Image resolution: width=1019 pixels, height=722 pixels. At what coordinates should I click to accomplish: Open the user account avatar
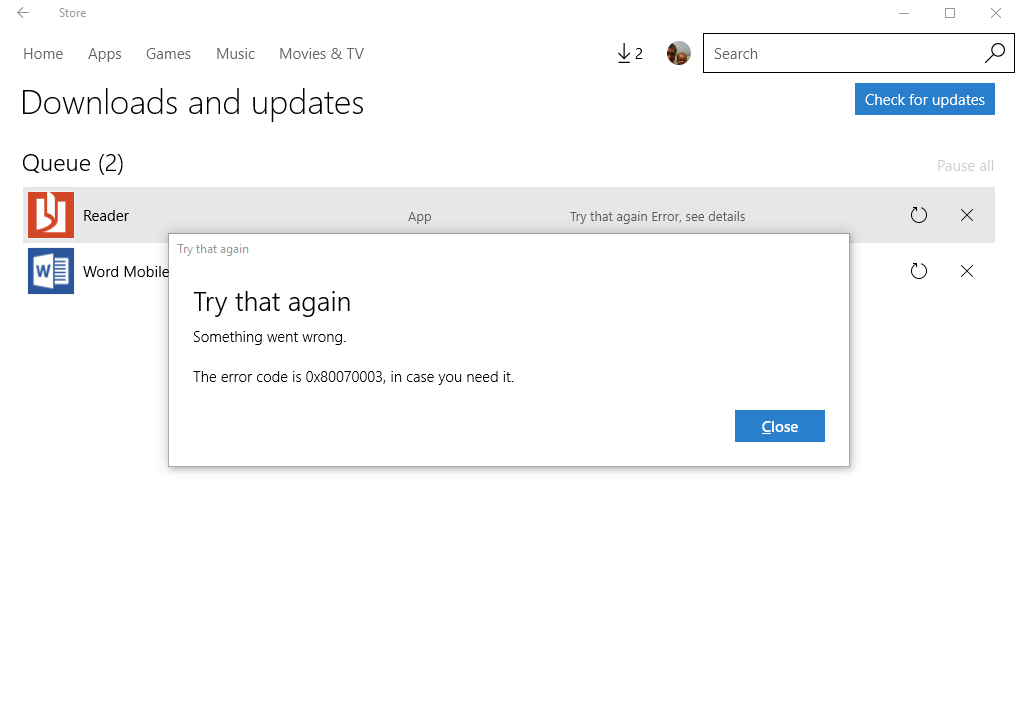[679, 54]
